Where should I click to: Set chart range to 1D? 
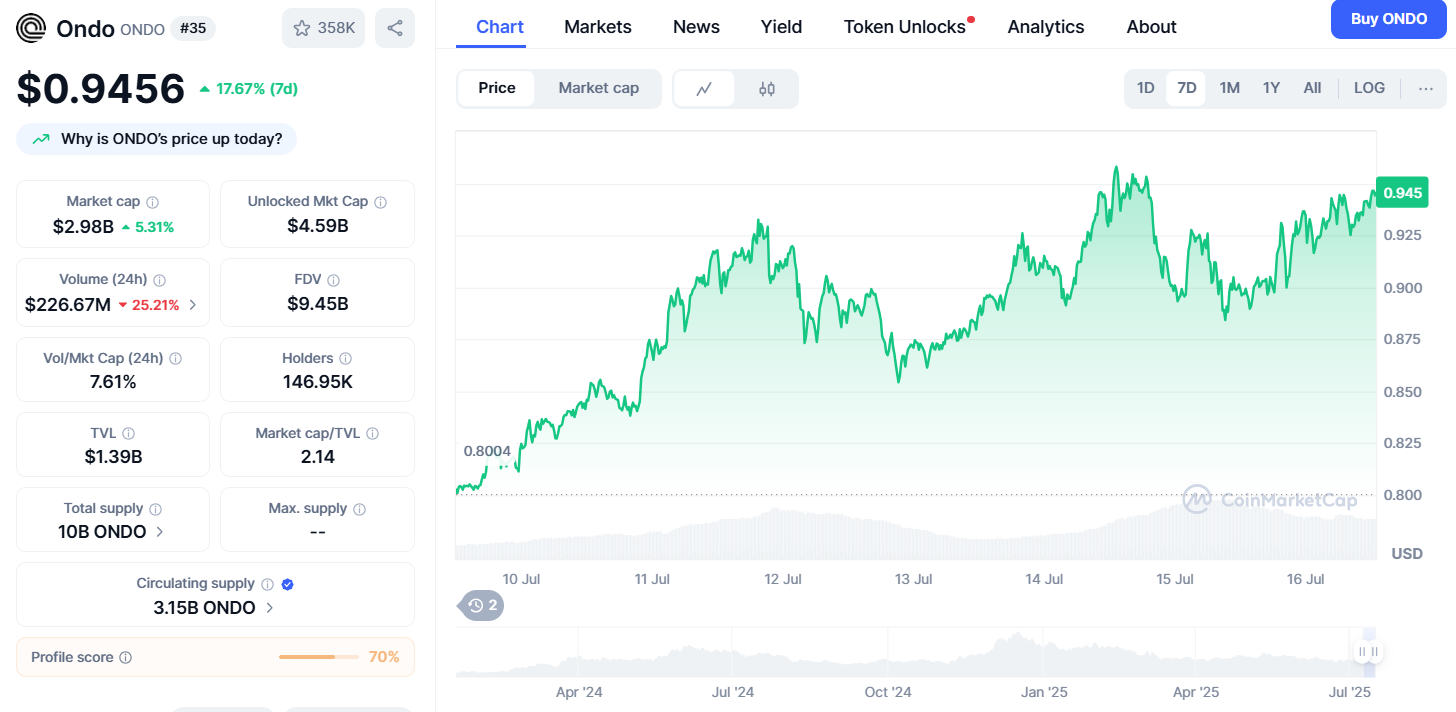tap(1146, 88)
